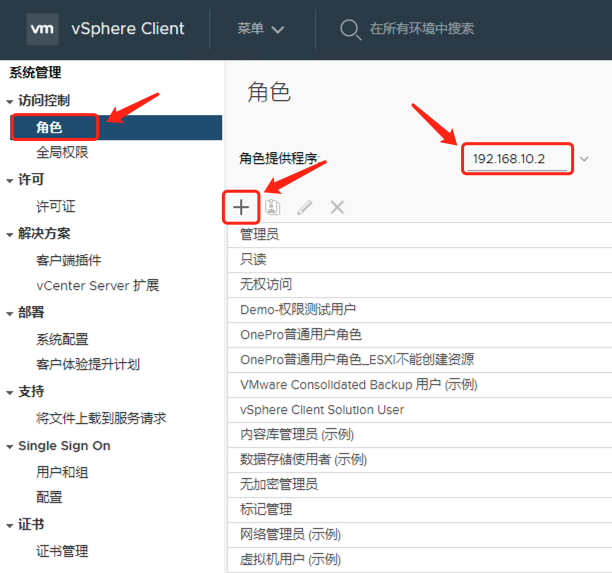This screenshot has width=612, height=573.
Task: Collapse the 许可 section
Action: pyautogui.click(x=10, y=180)
